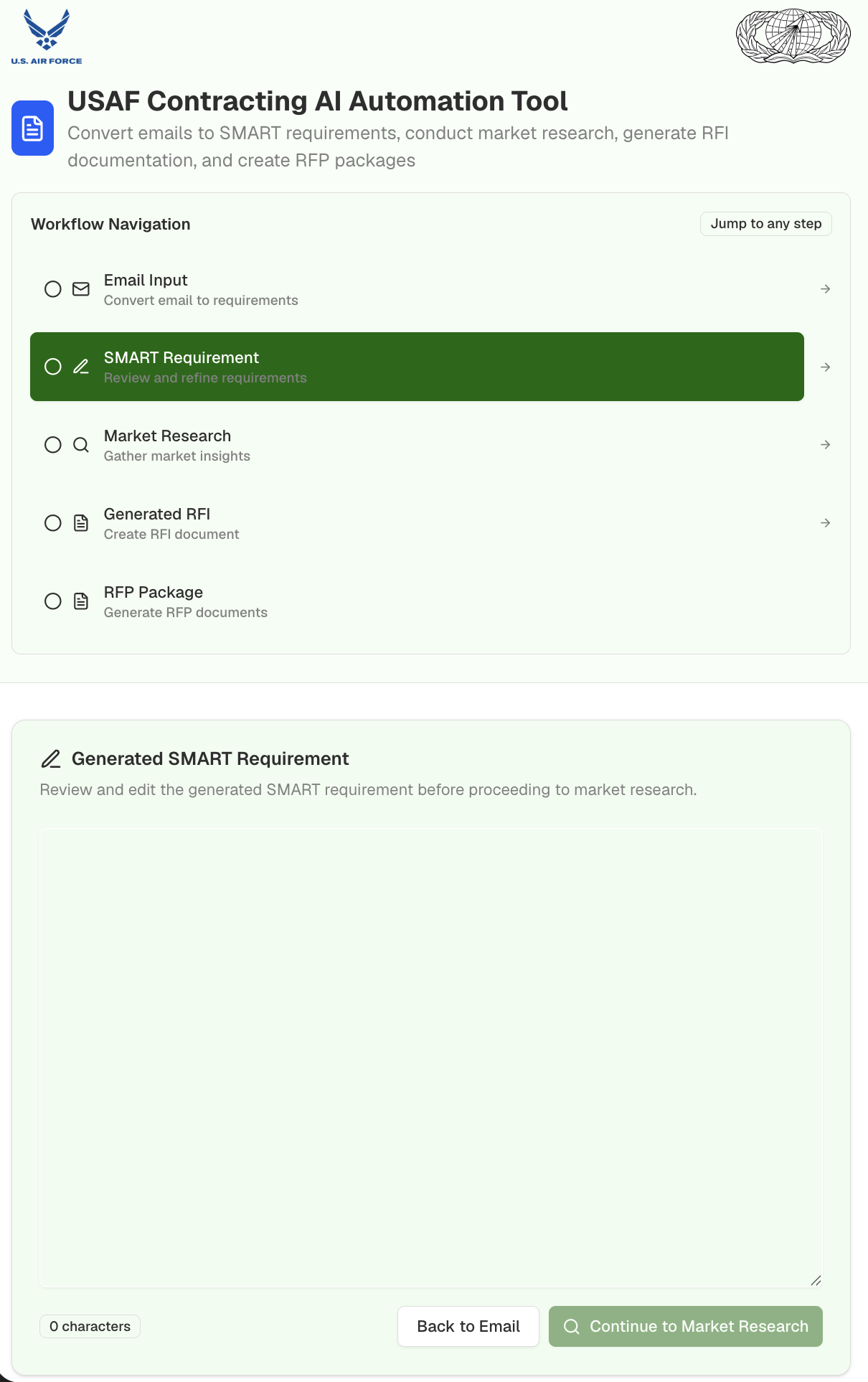Image resolution: width=868 pixels, height=1382 pixels.
Task: Click the pencil icon beside SMART Requirement
Action: pyautogui.click(x=81, y=367)
